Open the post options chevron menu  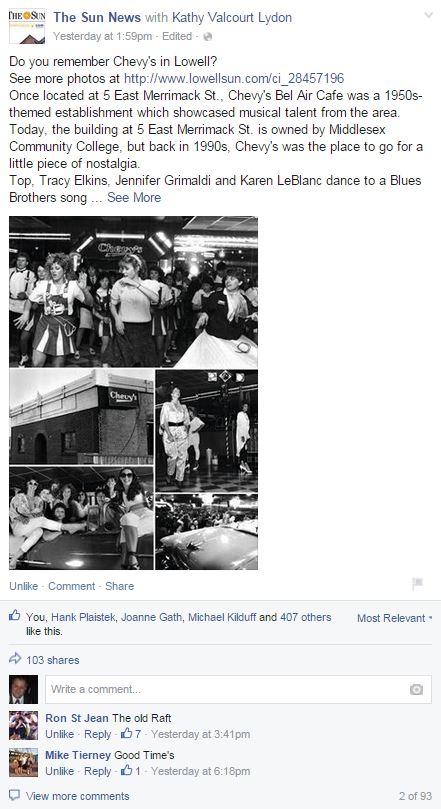point(428,15)
